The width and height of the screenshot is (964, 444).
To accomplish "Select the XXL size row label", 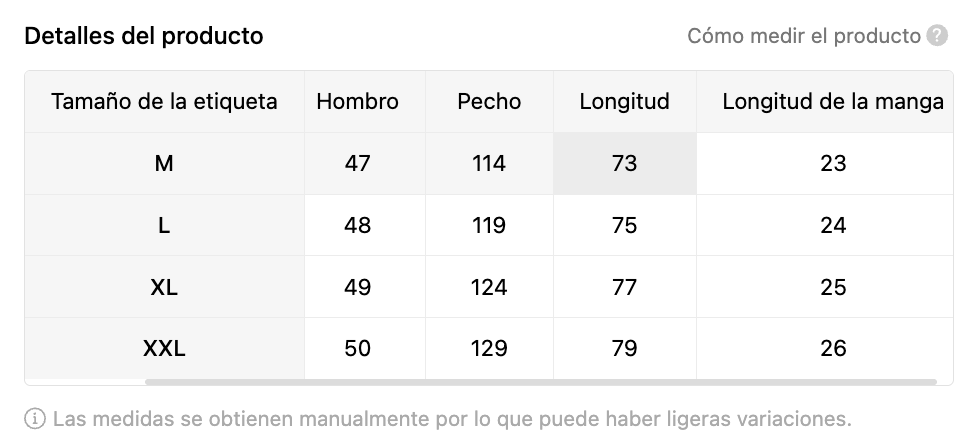I will point(164,348).
